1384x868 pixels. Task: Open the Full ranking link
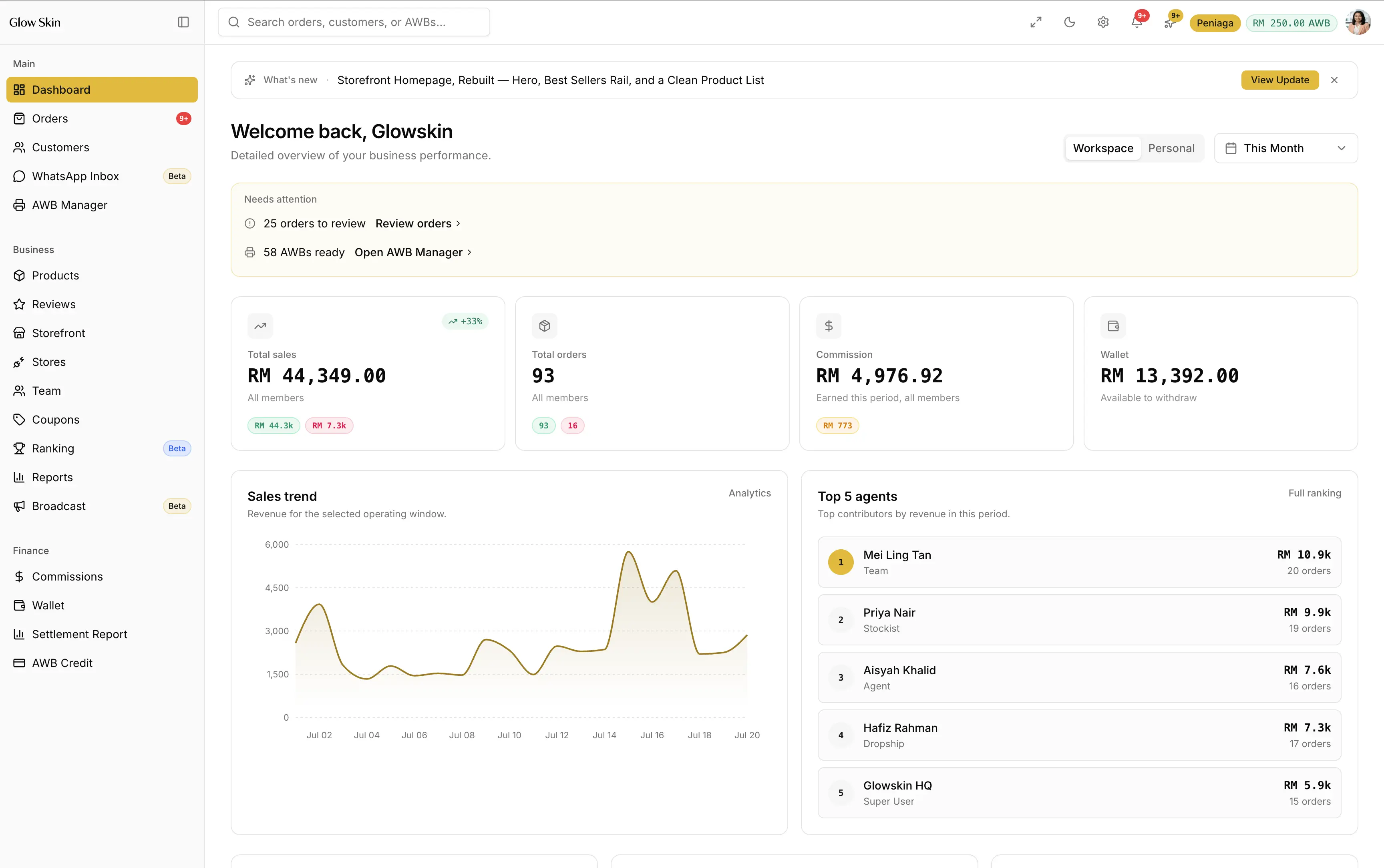coord(1315,493)
